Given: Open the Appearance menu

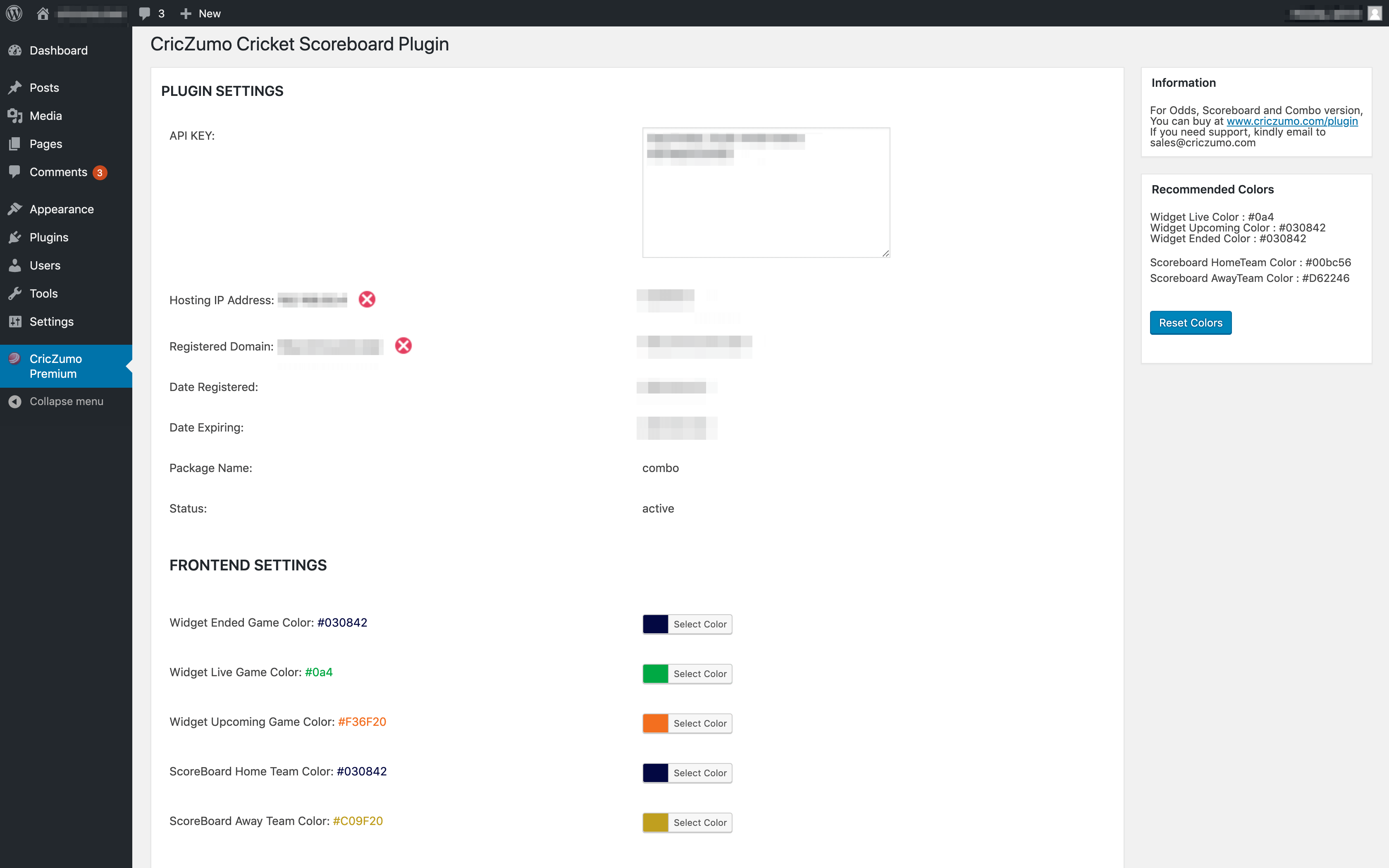Looking at the screenshot, I should 66,210.
